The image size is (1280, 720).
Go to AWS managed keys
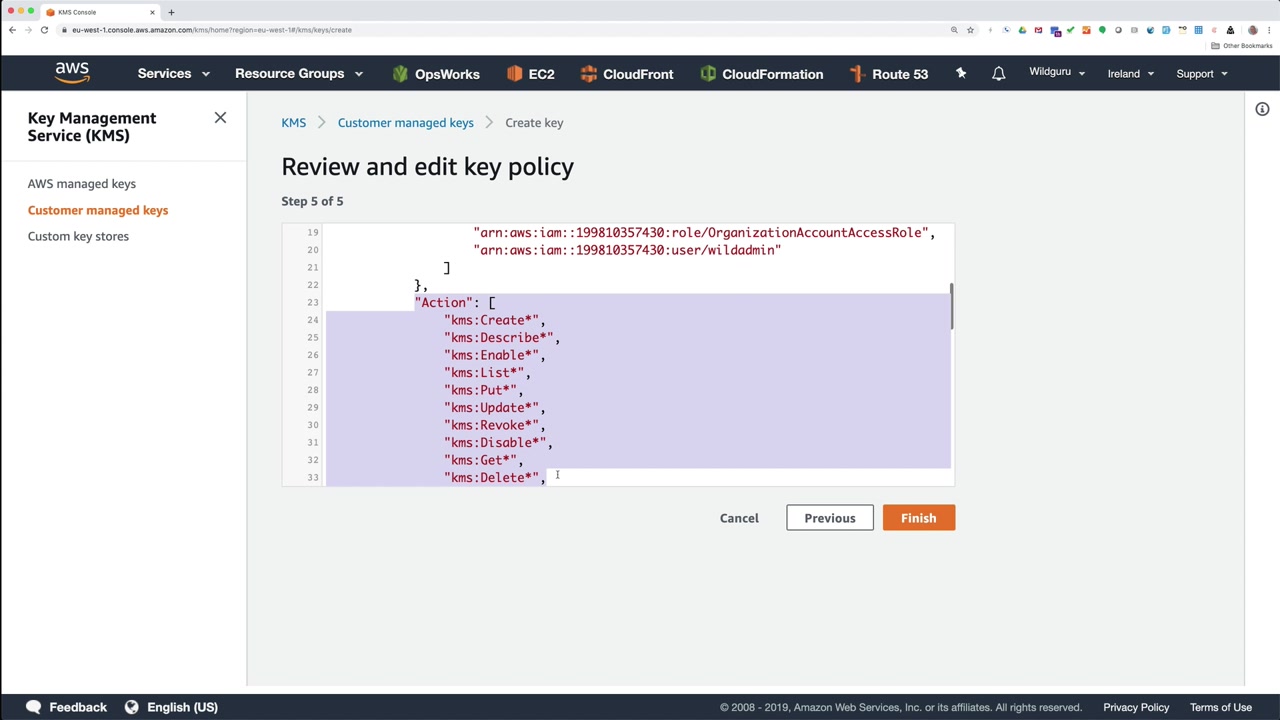click(x=82, y=184)
